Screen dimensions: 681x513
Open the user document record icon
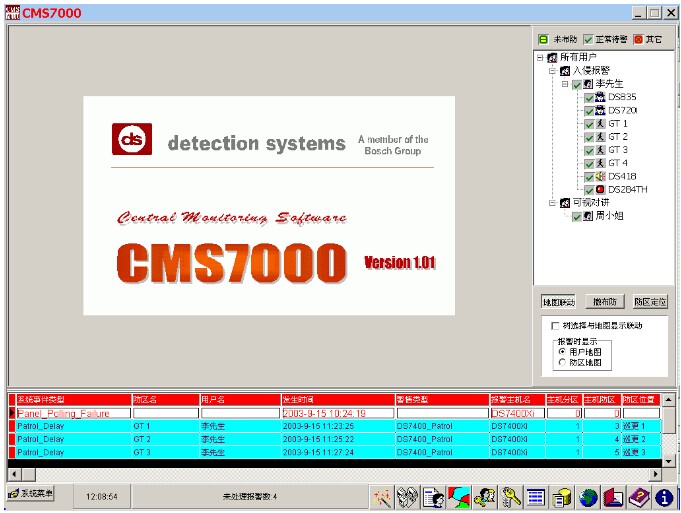[433, 497]
